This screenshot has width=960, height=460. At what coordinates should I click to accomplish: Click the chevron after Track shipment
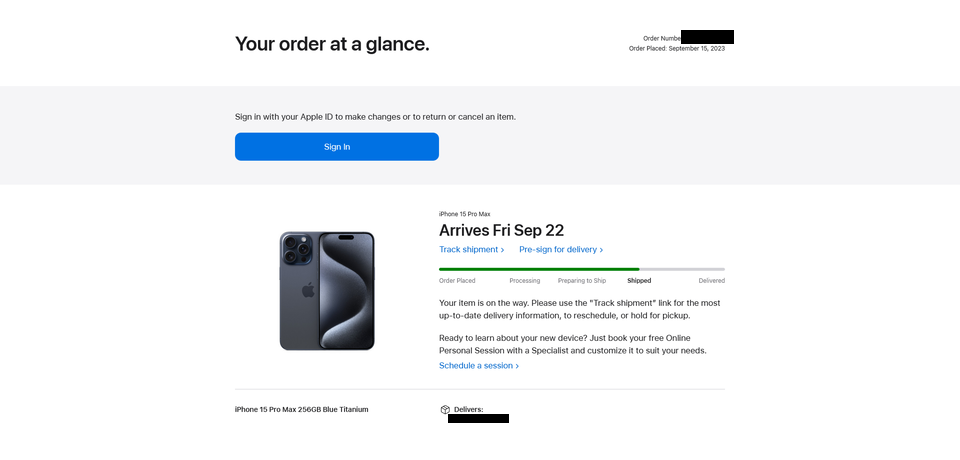pyautogui.click(x=503, y=250)
